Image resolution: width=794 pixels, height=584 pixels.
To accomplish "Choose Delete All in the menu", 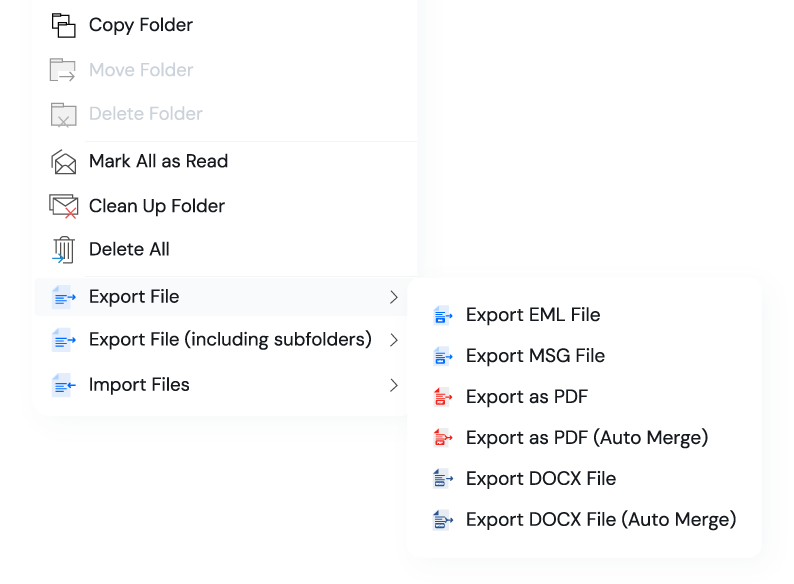I will click(129, 249).
